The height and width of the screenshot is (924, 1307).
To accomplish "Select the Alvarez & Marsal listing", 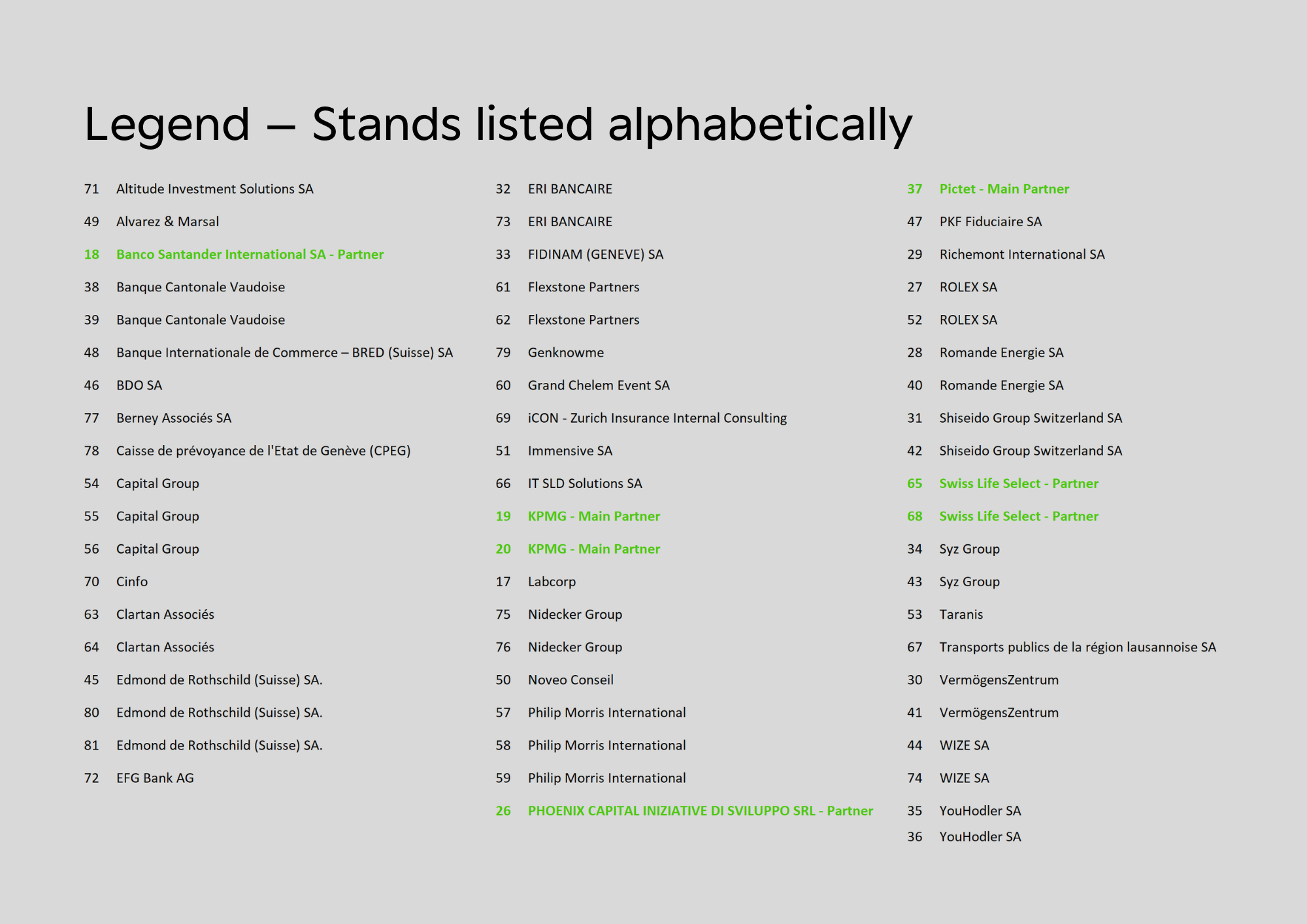I will 167,222.
